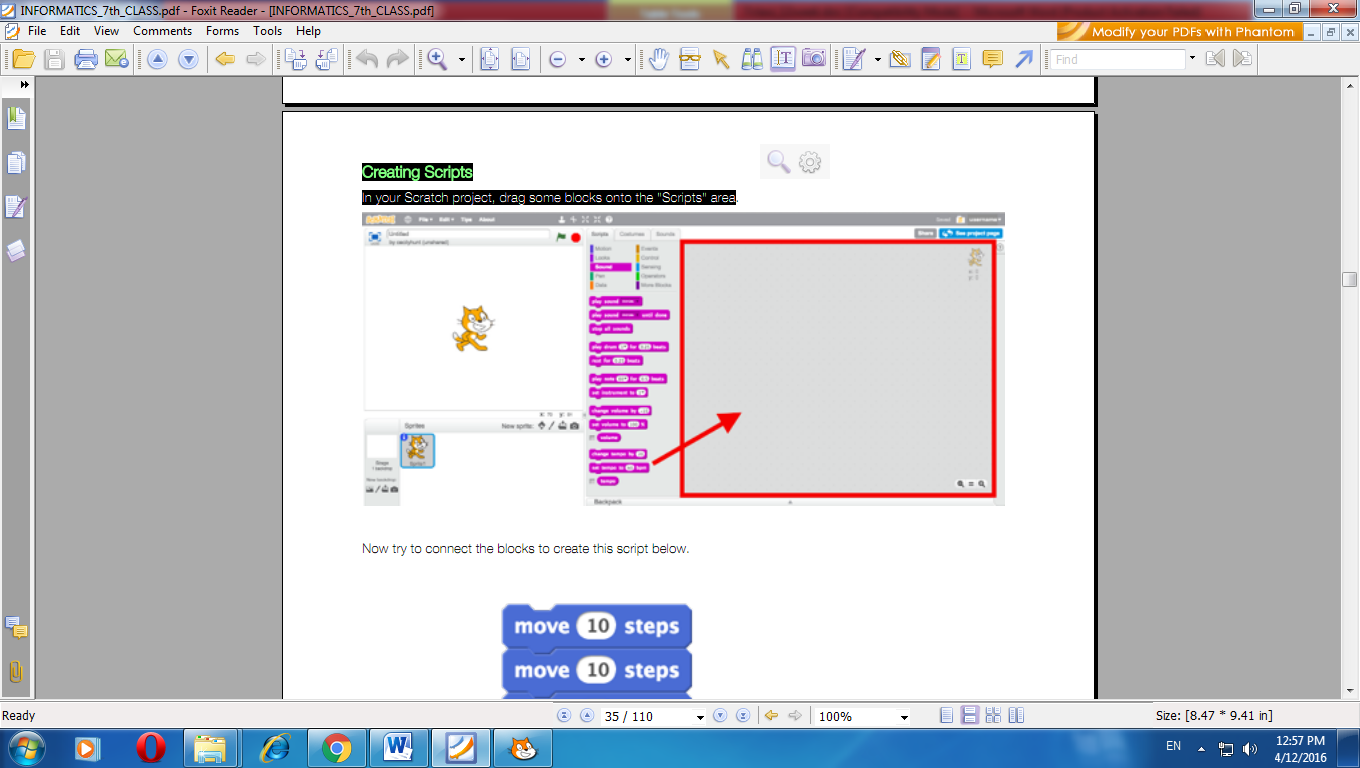Select the Hand tool
The width and height of the screenshot is (1360, 768).
658,59
